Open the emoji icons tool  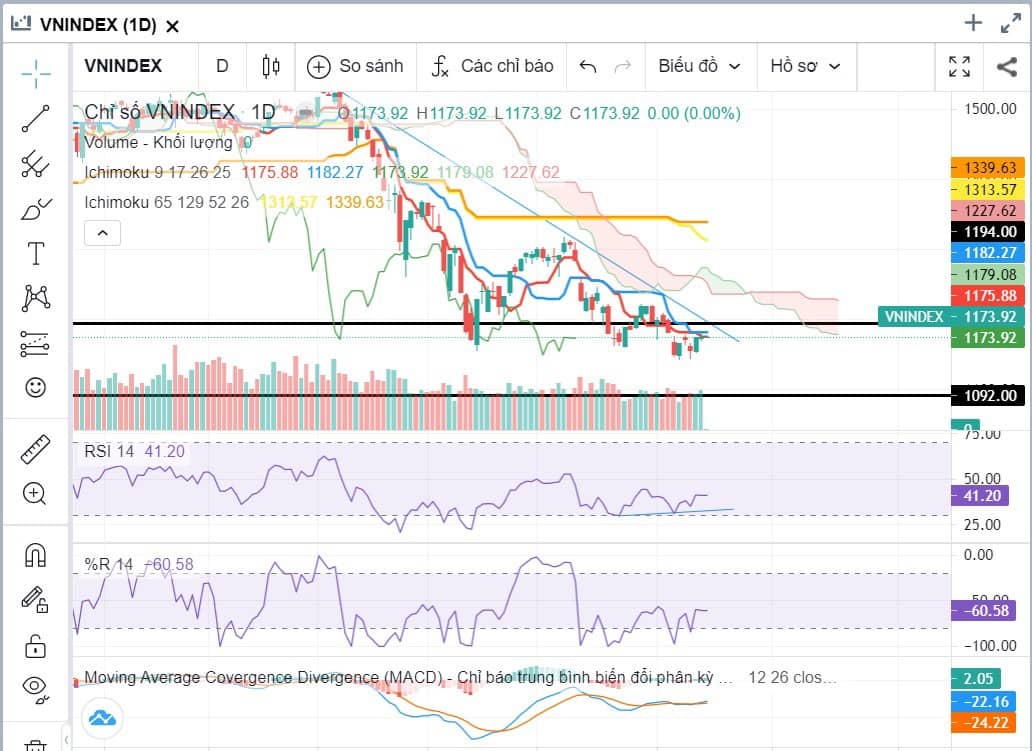pyautogui.click(x=36, y=387)
